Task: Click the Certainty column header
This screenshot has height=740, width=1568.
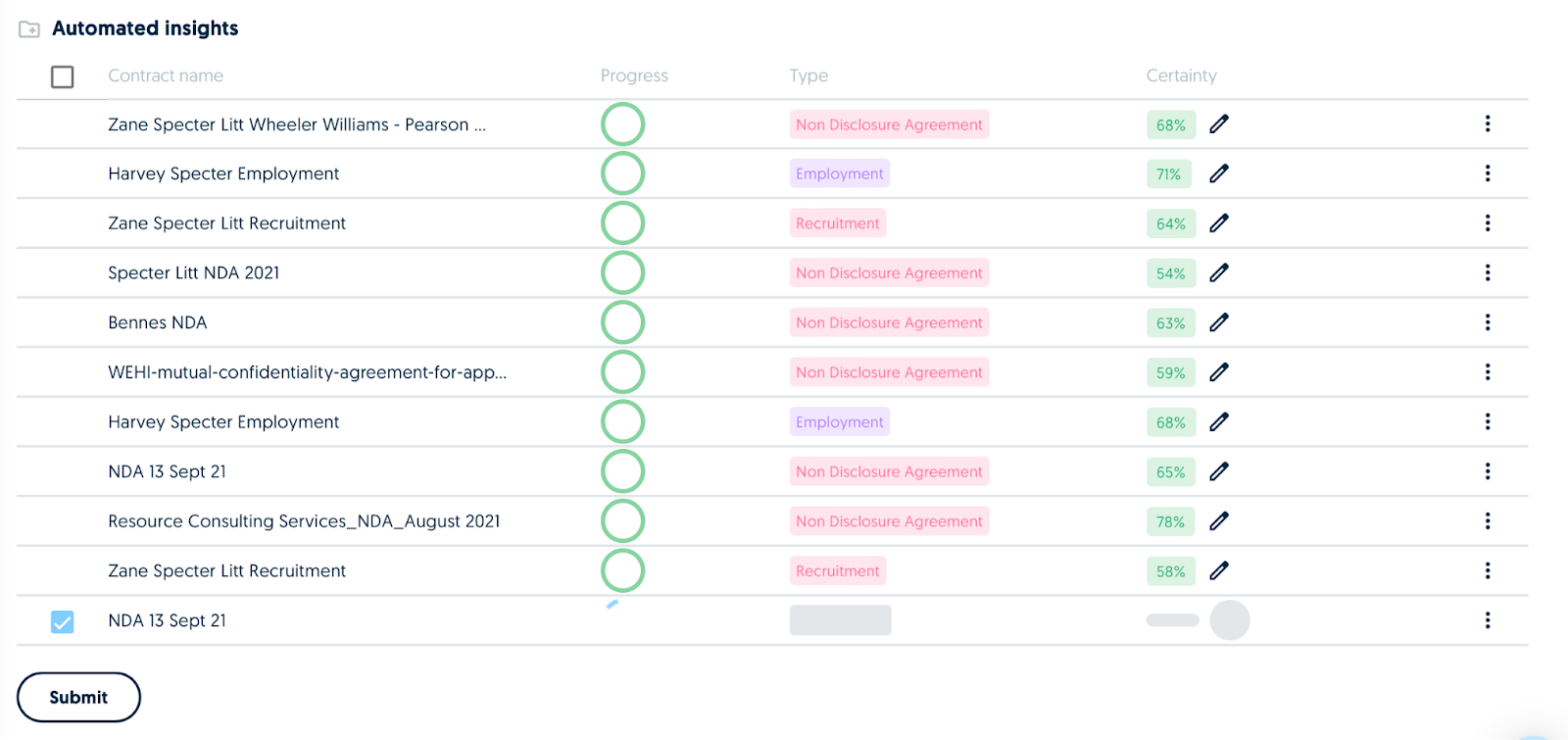Action: pyautogui.click(x=1181, y=75)
